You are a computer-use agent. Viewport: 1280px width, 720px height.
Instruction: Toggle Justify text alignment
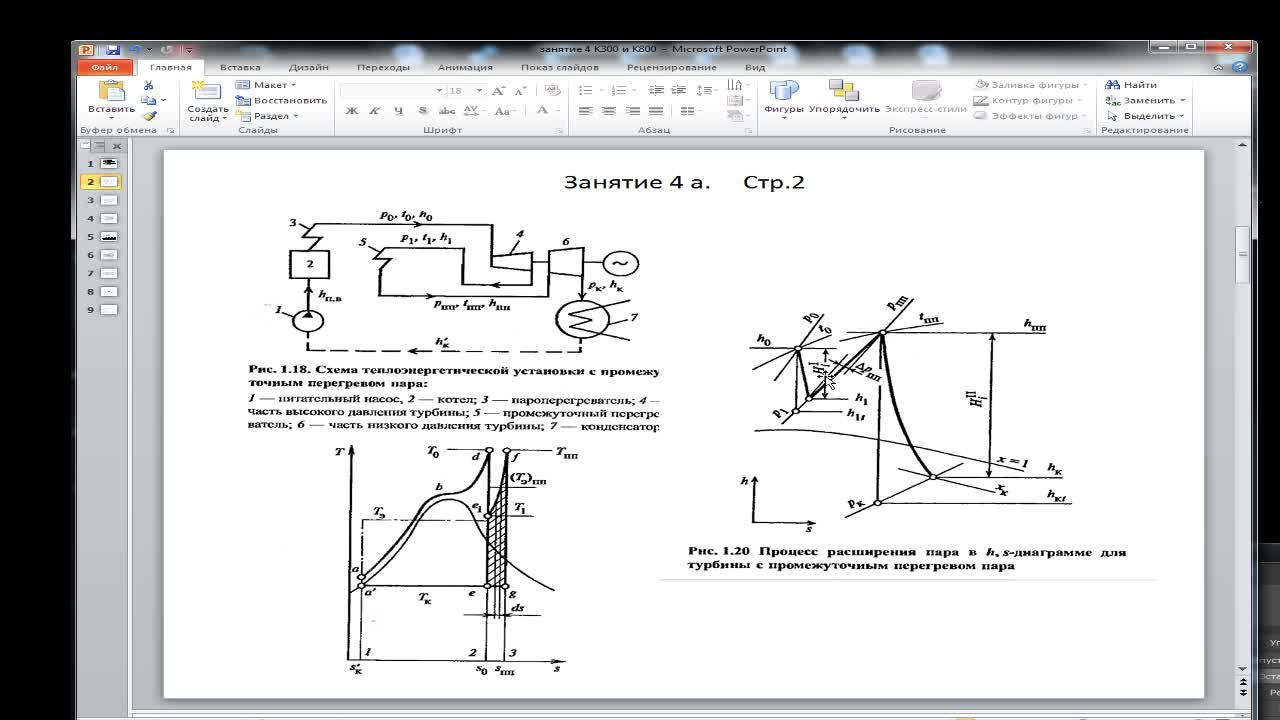click(x=656, y=111)
